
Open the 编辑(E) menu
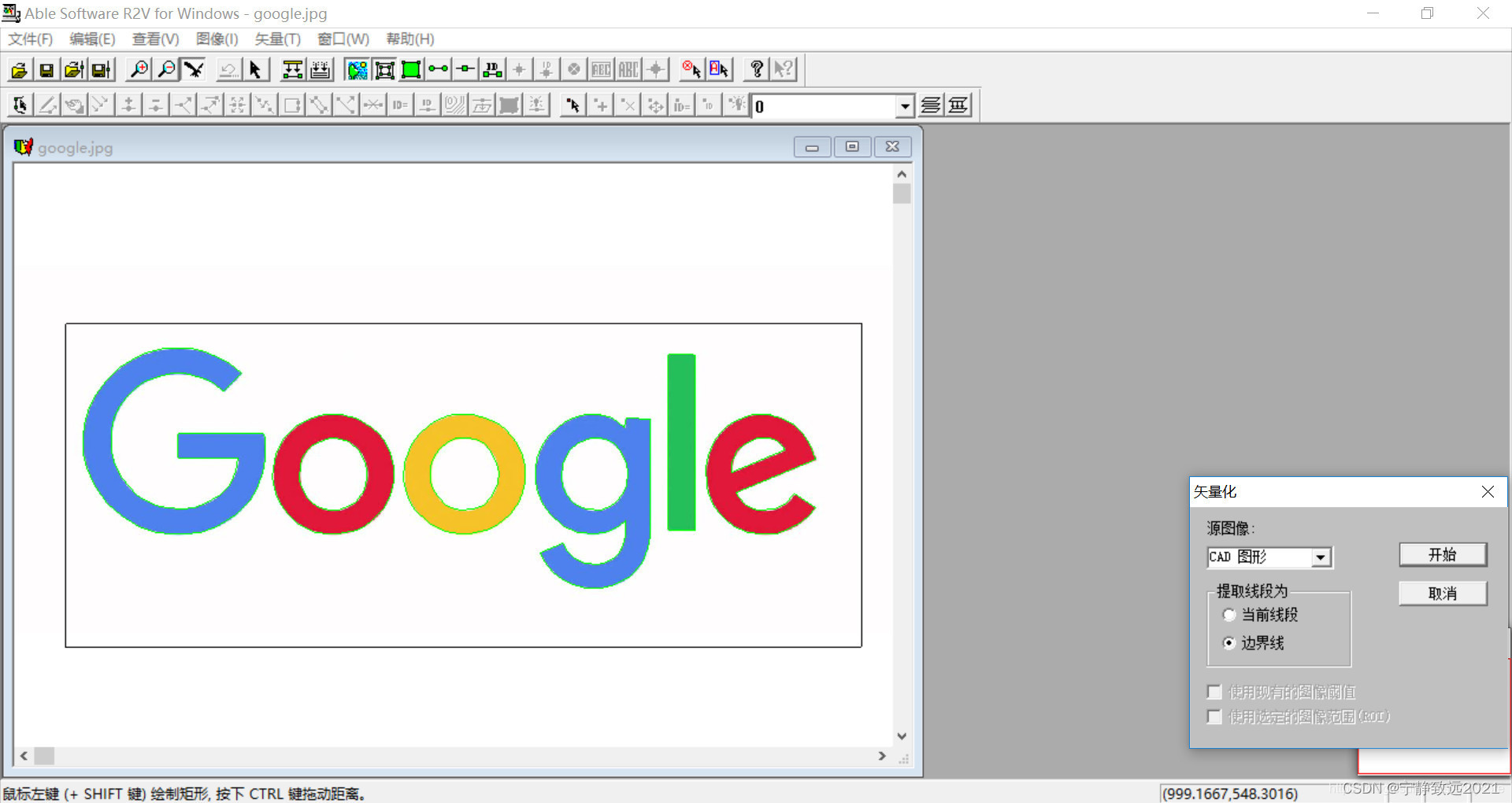point(92,39)
